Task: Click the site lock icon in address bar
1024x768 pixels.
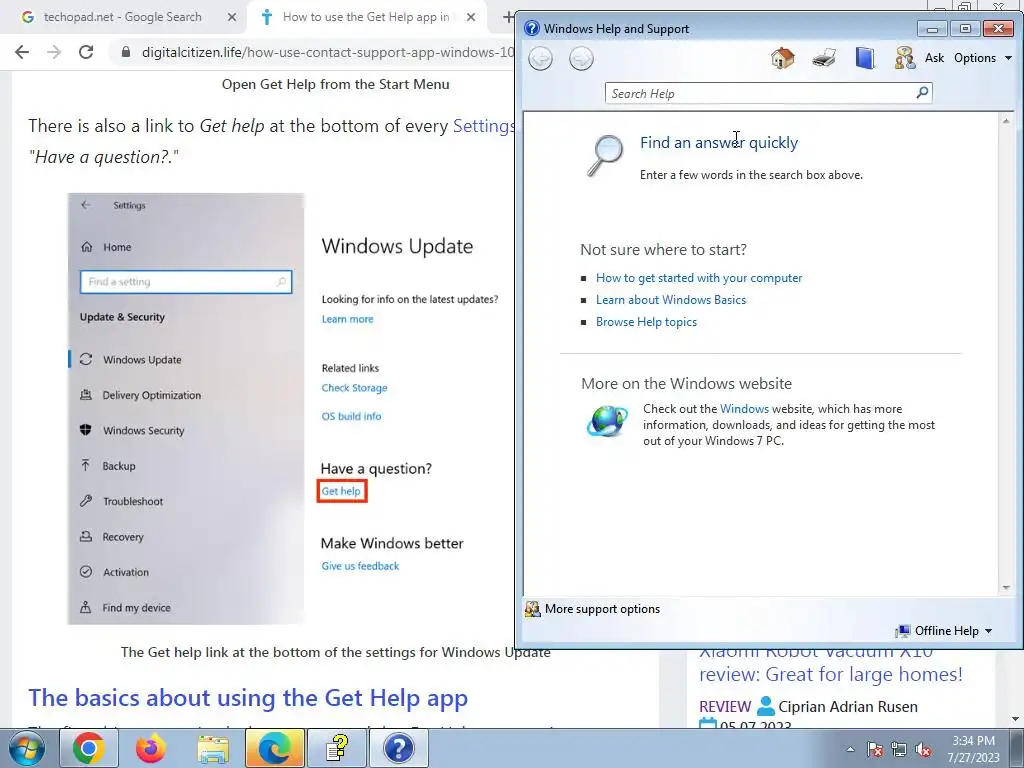Action: pyautogui.click(x=127, y=52)
